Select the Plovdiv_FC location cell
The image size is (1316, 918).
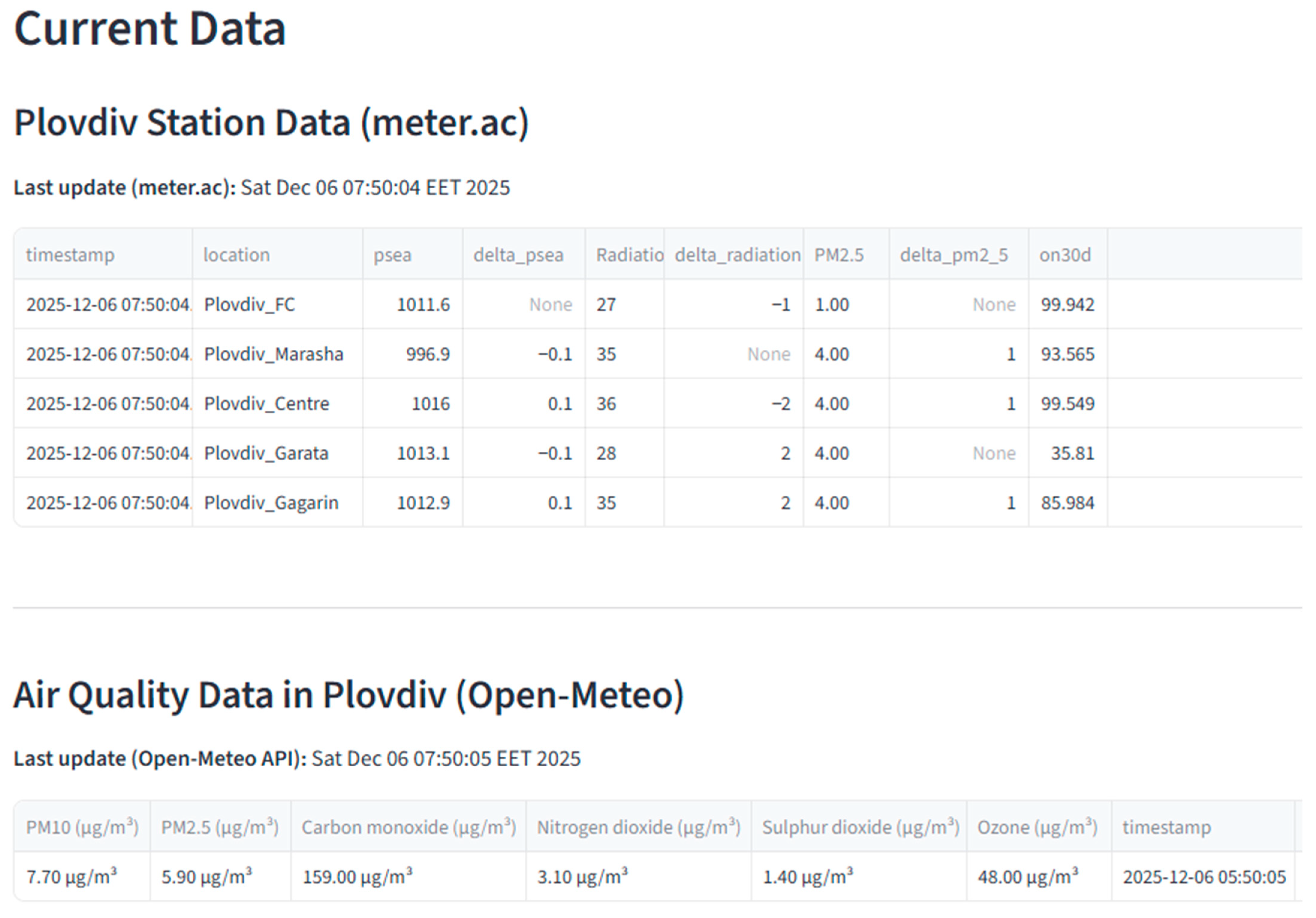coord(250,304)
